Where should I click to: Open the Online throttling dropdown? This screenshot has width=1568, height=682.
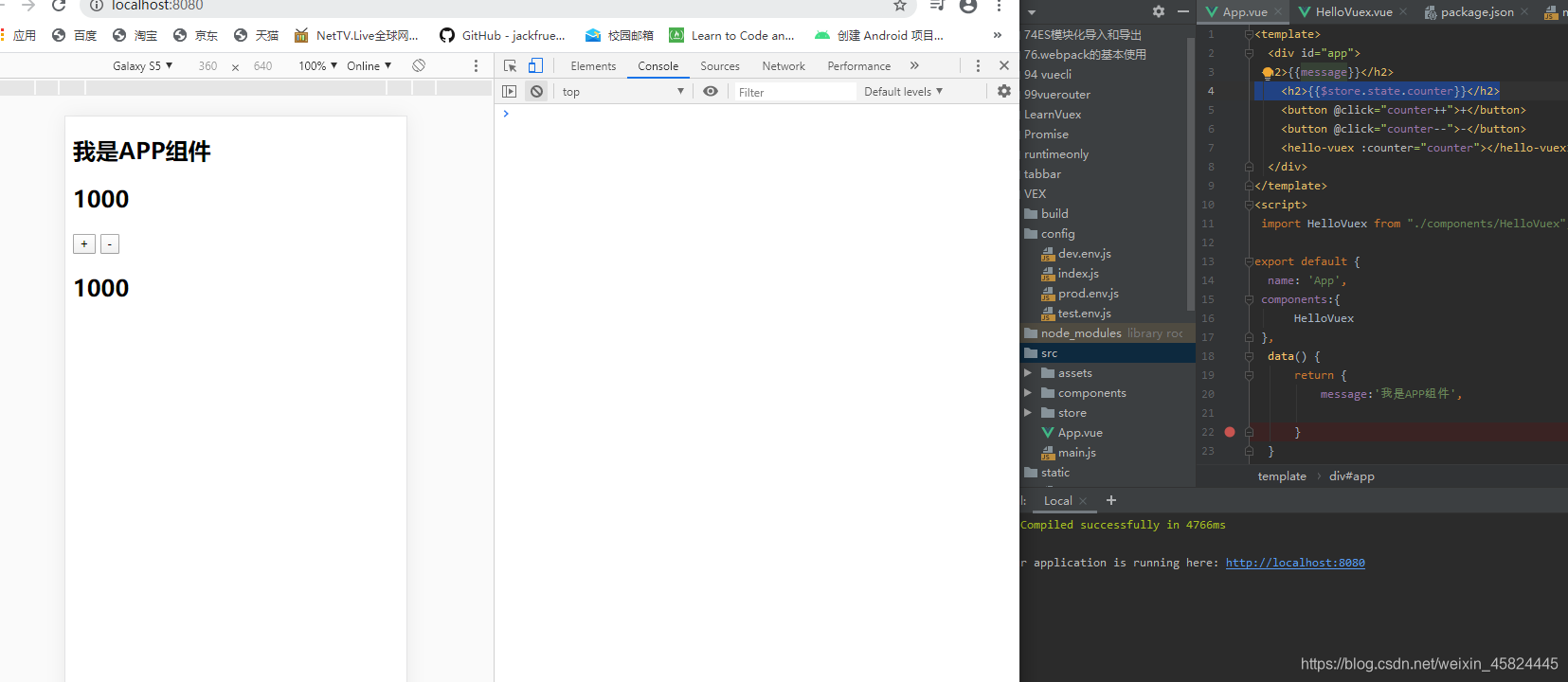pyautogui.click(x=369, y=65)
